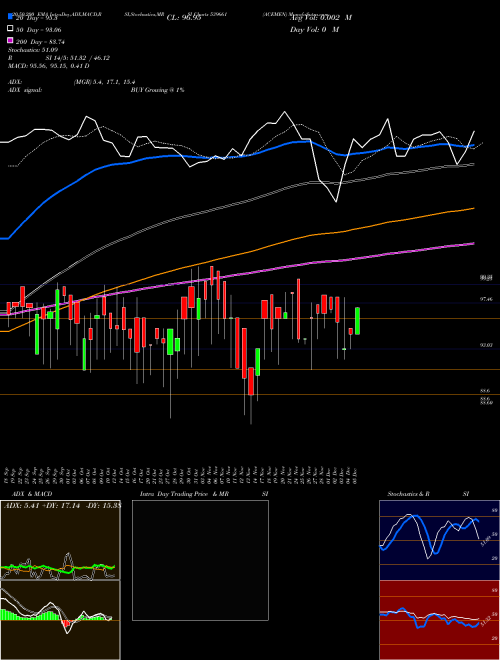
Task: Select the '200 Day - 83.74' legend text
Action: pyautogui.click(x=40, y=42)
